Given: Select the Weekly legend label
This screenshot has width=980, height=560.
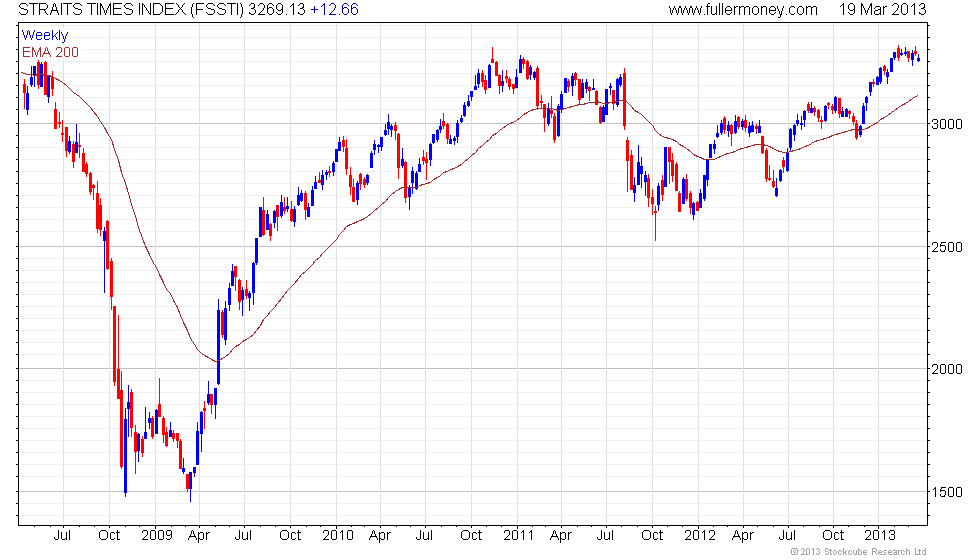Looking at the screenshot, I should tap(44, 36).
